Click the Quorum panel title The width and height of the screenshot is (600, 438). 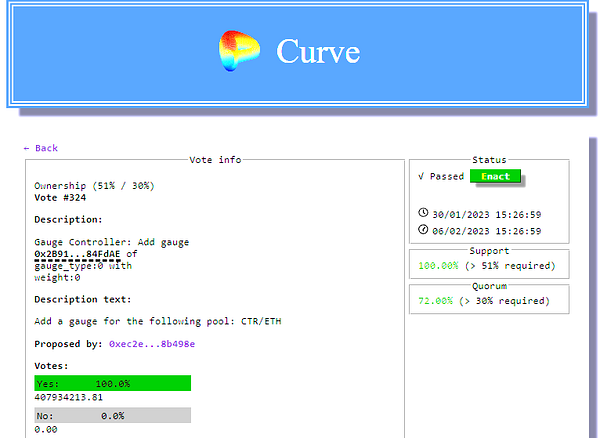point(489,286)
